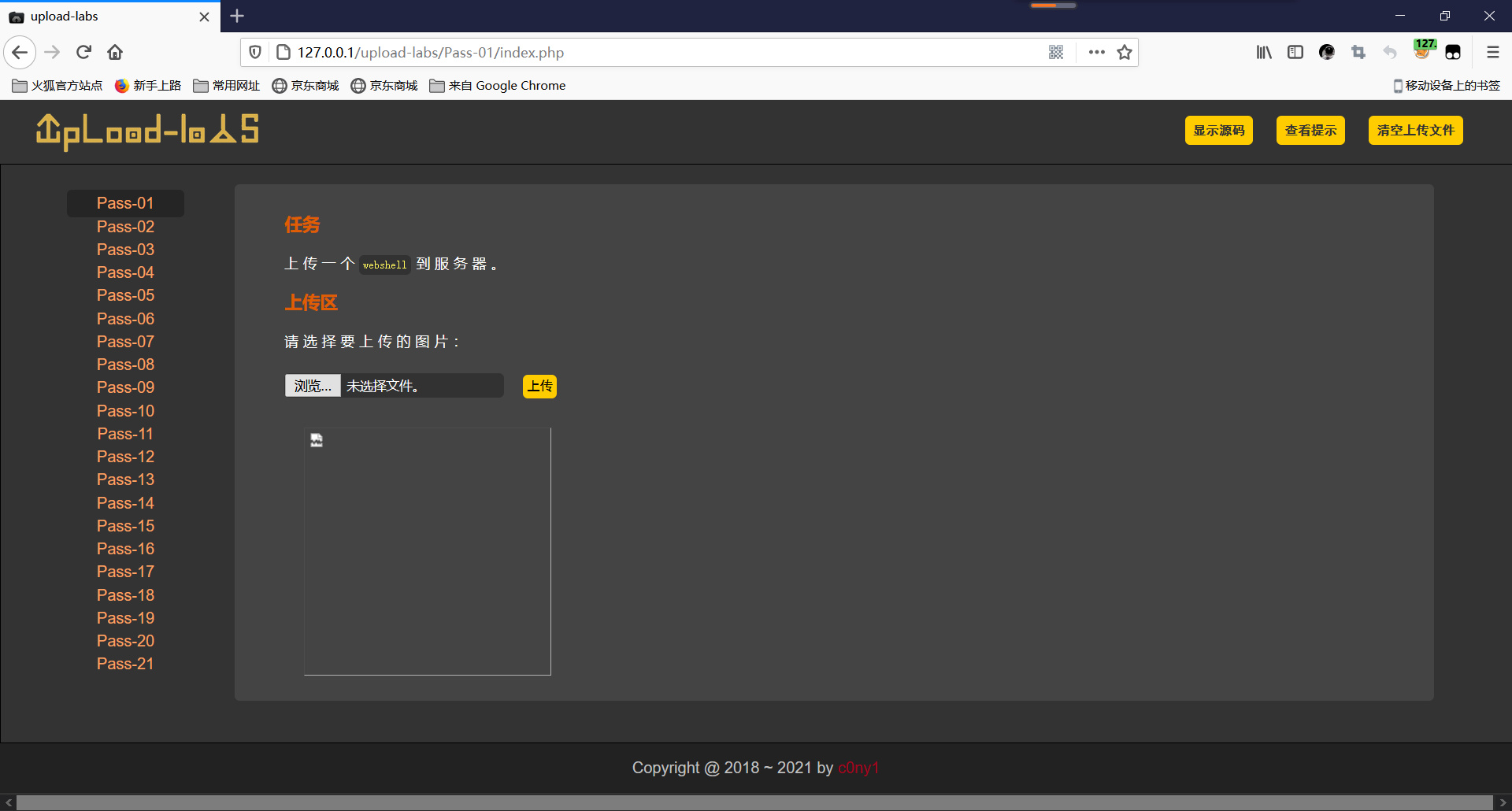Click the yellow 上传 upload button

(x=539, y=386)
